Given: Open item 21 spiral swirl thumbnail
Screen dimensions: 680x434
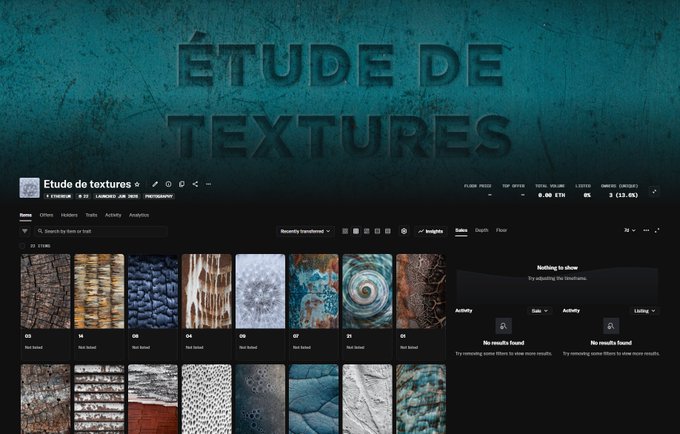Looking at the screenshot, I should click(x=367, y=291).
